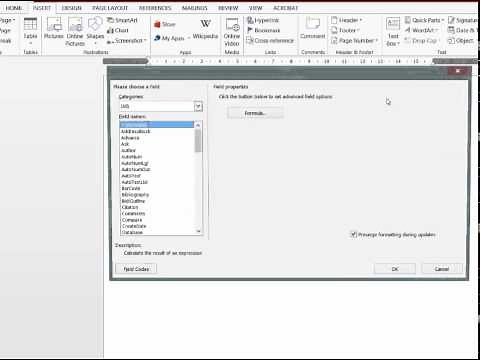Open the Categories combo box arrow
480x360 pixels.
(x=198, y=106)
